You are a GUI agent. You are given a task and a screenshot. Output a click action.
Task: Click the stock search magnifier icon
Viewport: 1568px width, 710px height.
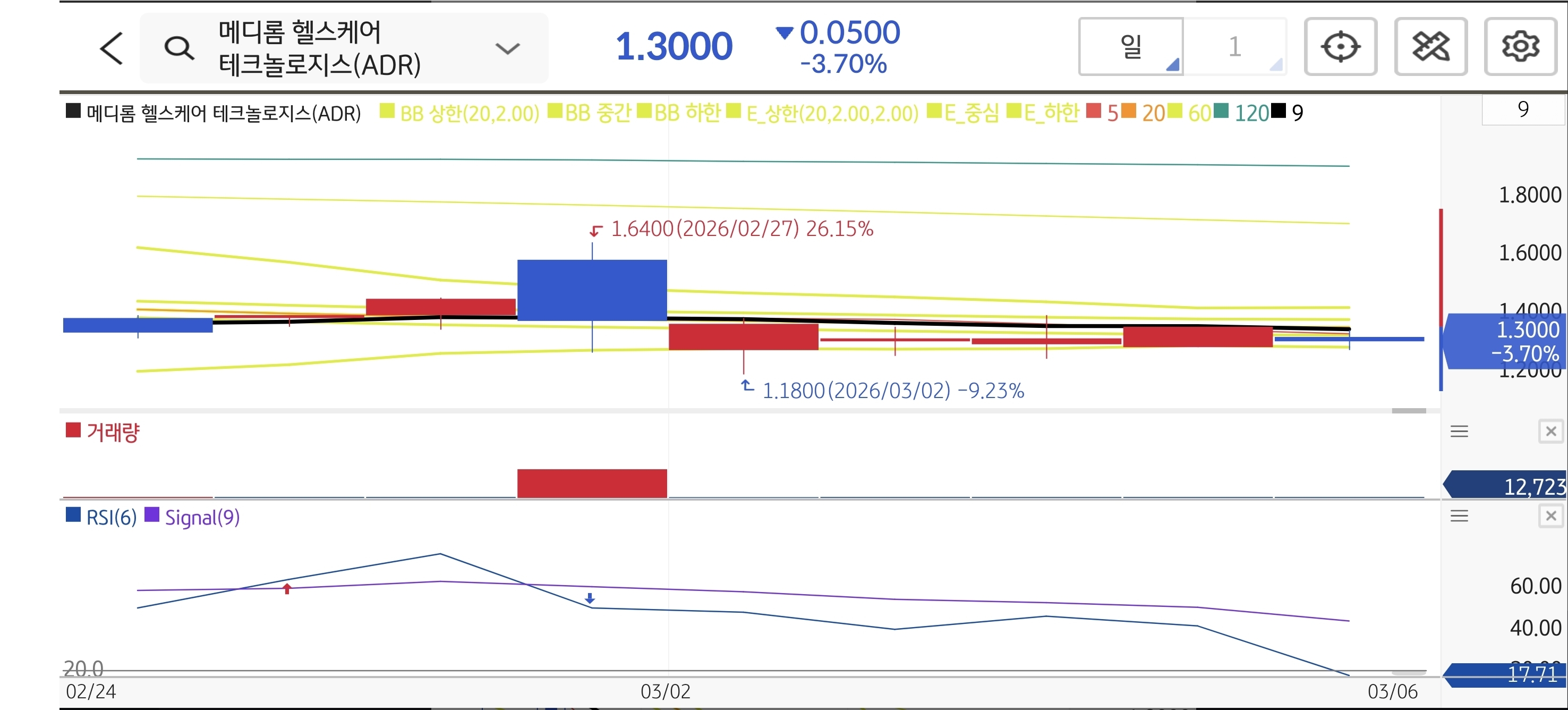[179, 48]
